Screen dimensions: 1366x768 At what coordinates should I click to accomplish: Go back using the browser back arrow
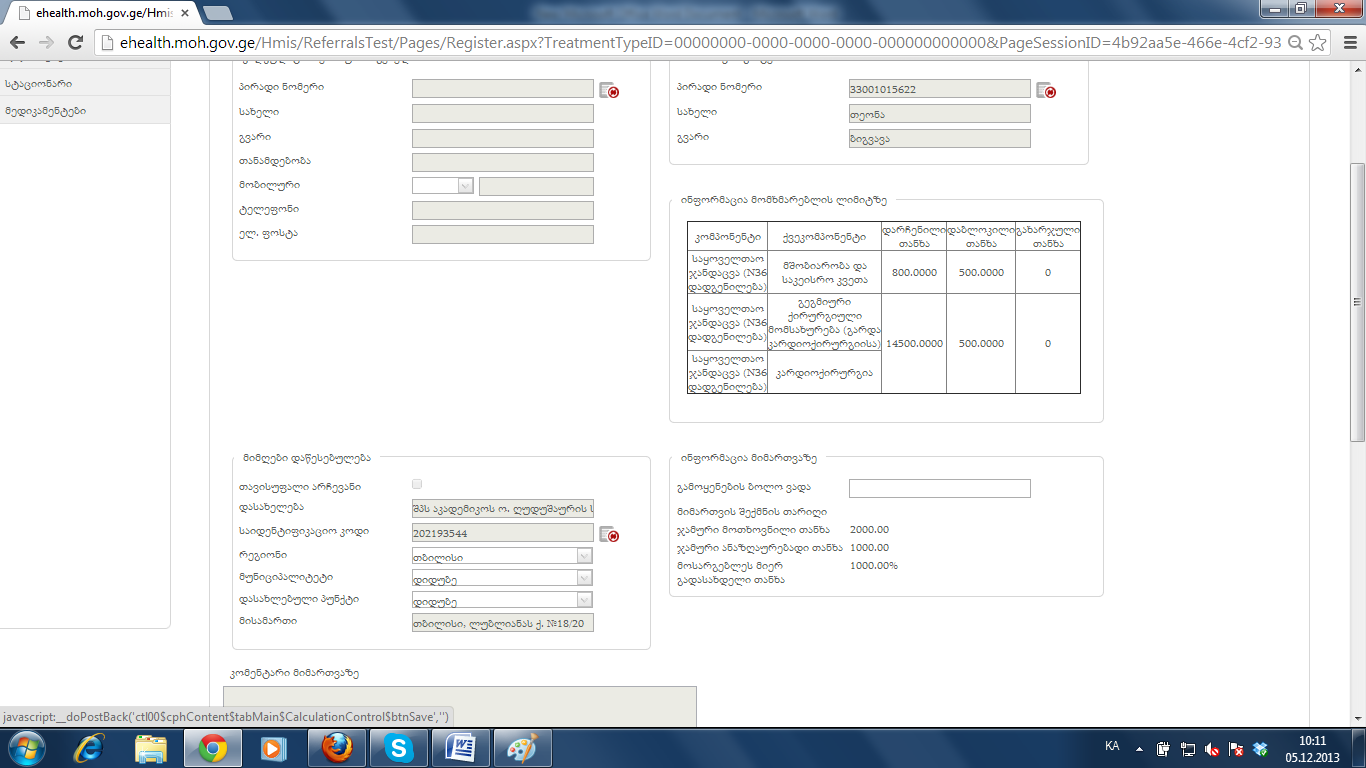point(18,43)
